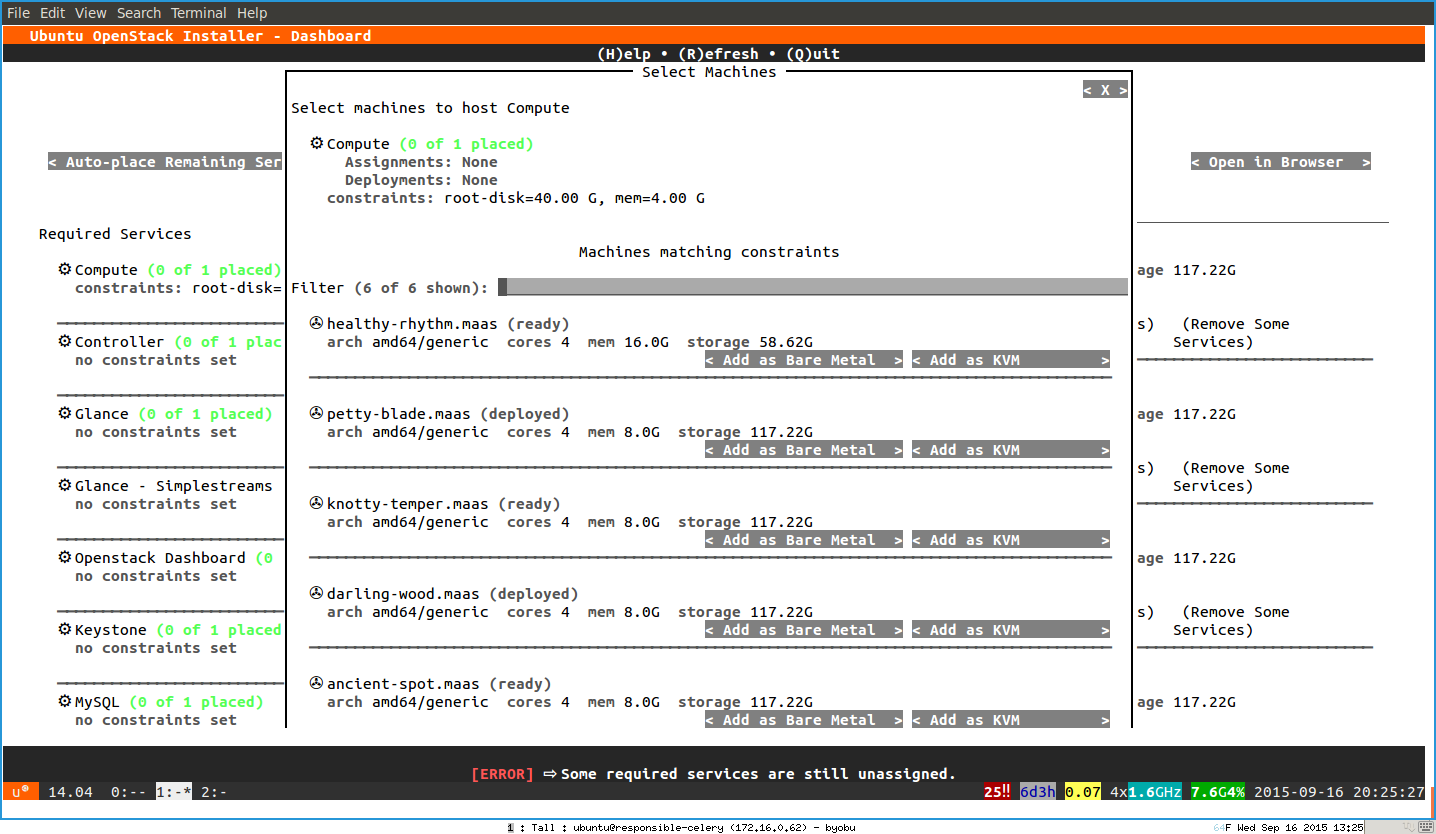Click the constraints root-disk=40.00 G line in dialog
The width and height of the screenshot is (1436, 834).
(516, 198)
